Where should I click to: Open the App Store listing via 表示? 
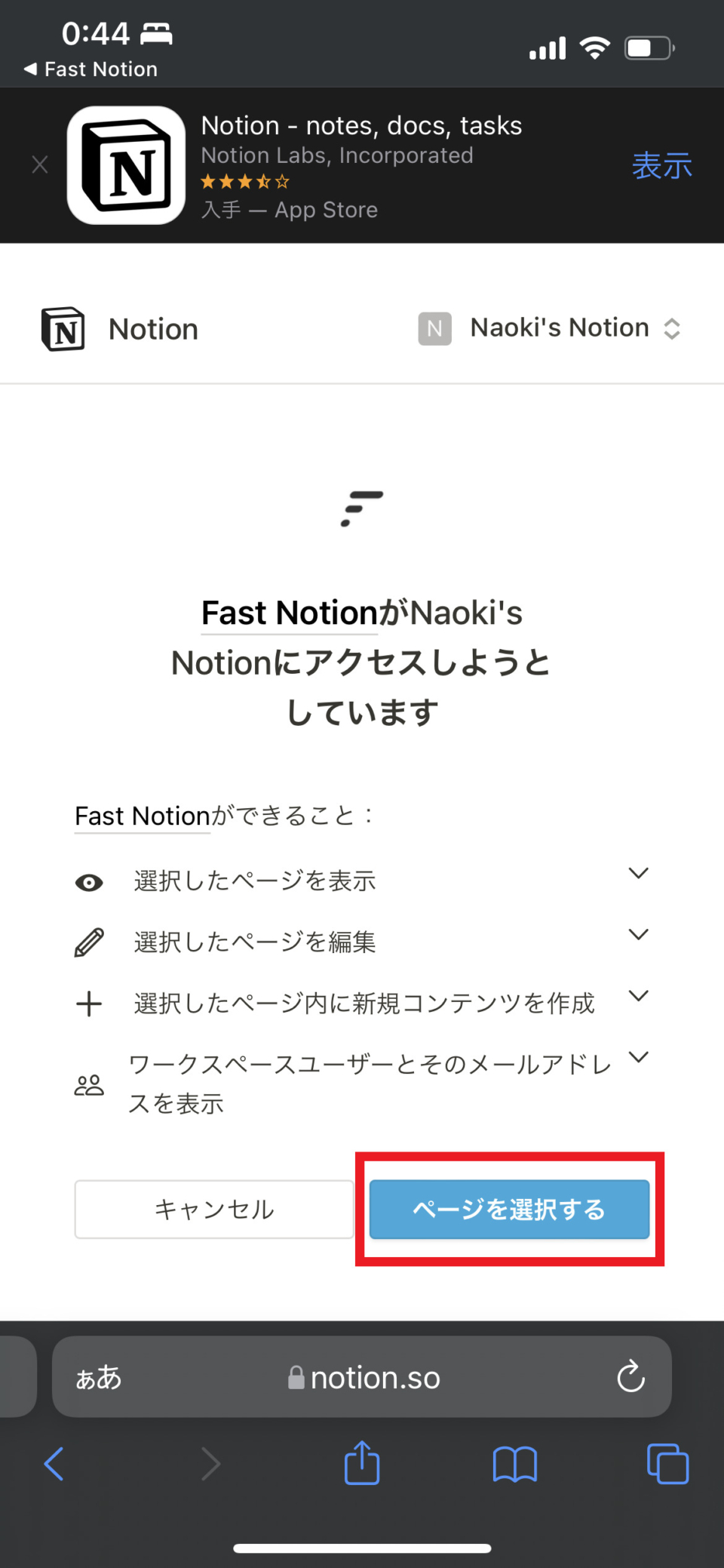662,164
